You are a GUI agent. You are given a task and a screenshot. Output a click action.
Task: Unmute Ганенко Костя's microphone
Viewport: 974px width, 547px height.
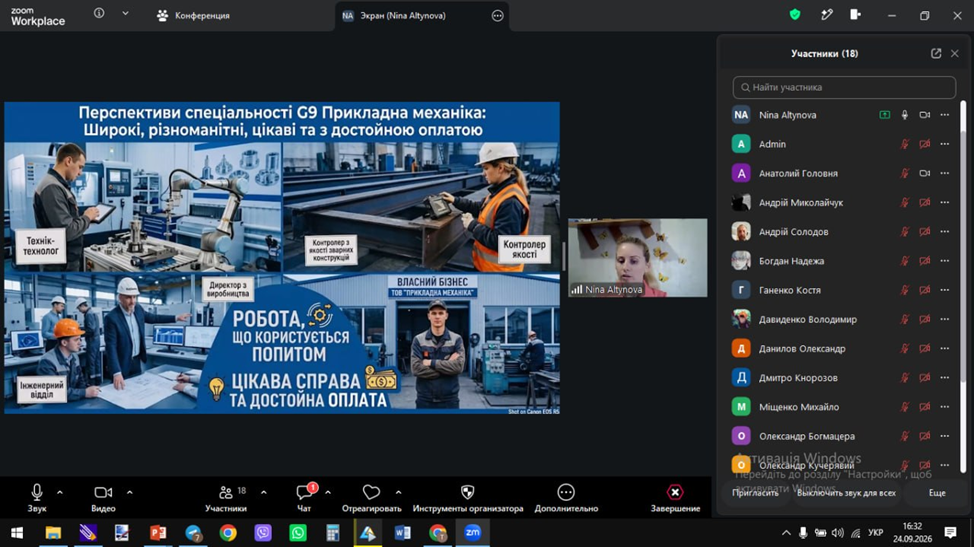click(x=905, y=290)
